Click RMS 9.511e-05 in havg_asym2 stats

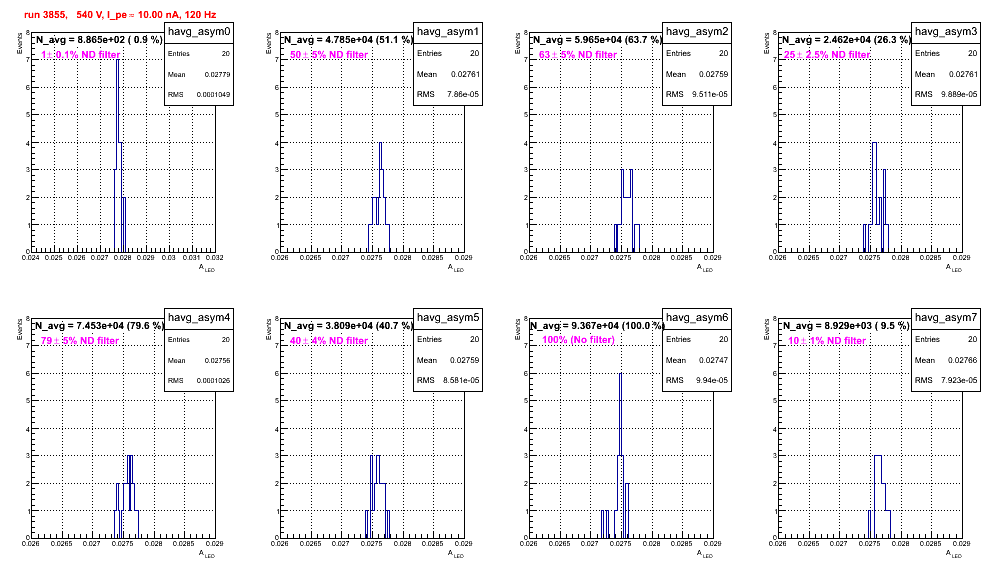point(697,95)
